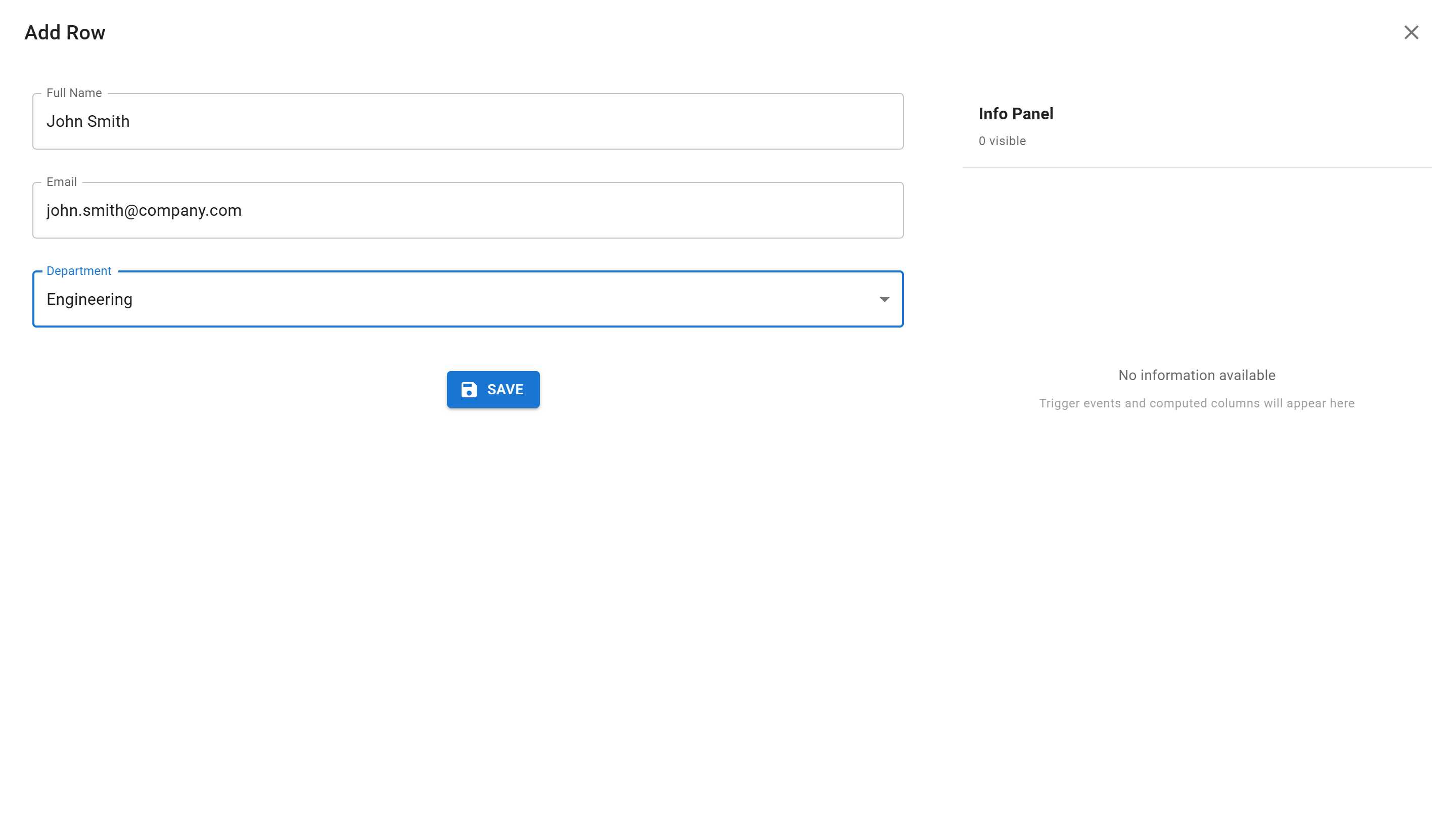Click the john.smith@company.com email text
The width and height of the screenshot is (1456, 834).
click(x=144, y=211)
